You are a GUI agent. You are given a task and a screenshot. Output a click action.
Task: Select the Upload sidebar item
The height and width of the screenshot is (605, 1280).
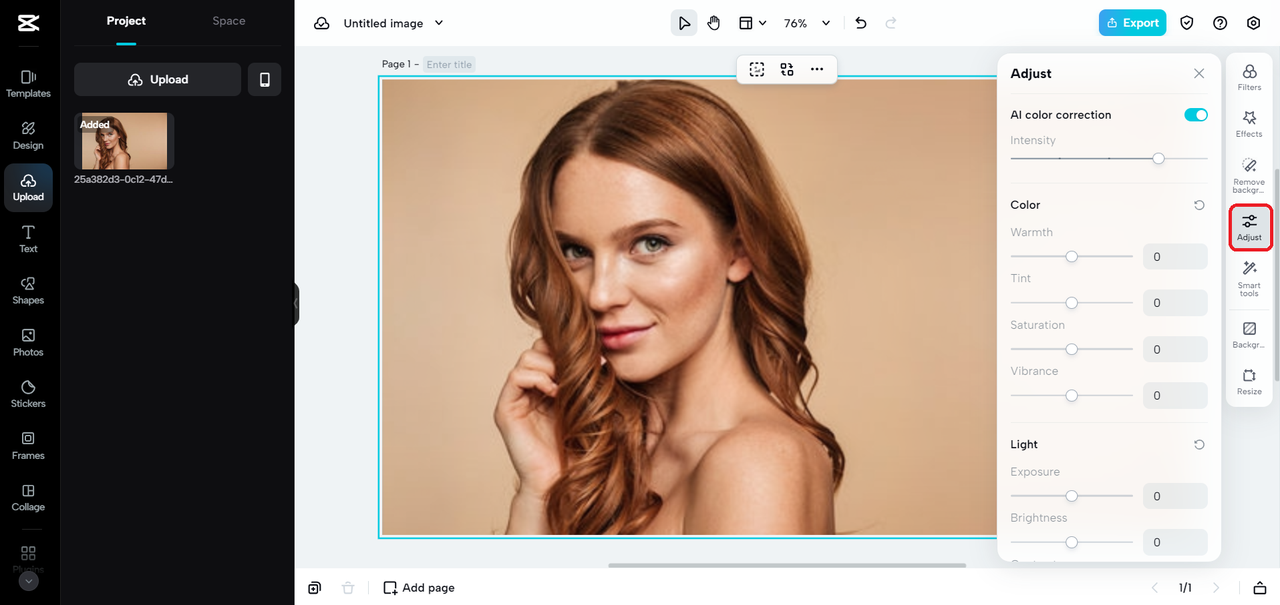(28, 188)
